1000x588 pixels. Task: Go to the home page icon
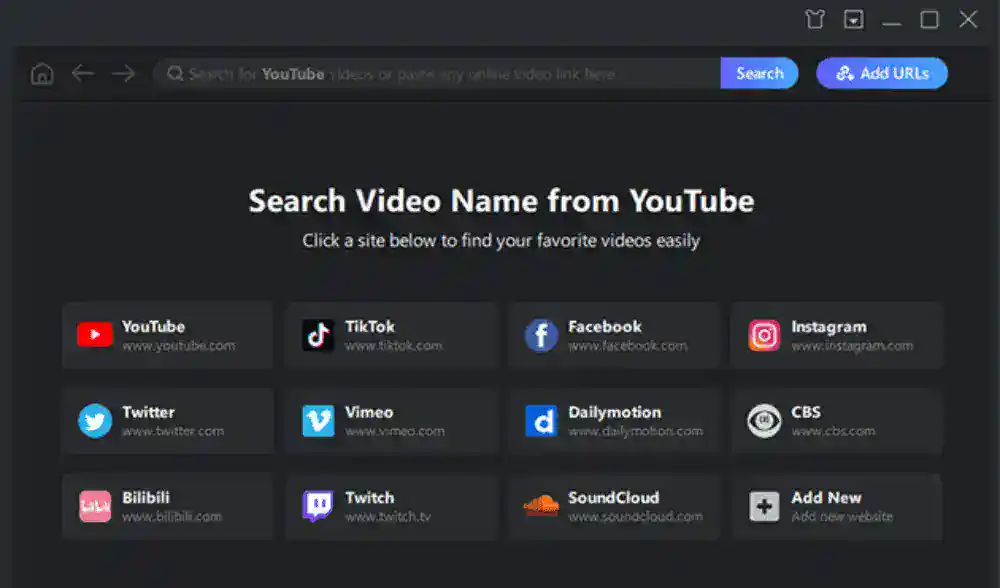coord(42,74)
